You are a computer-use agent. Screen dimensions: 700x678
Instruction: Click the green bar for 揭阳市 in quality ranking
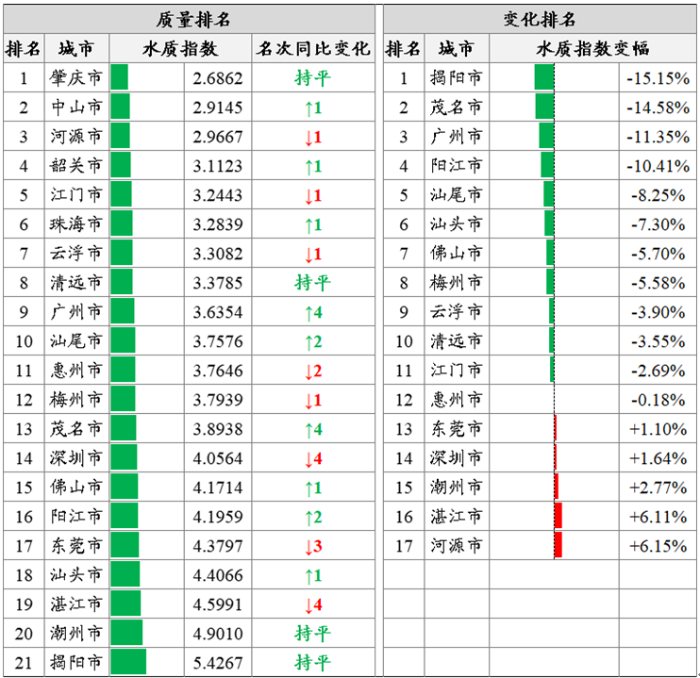tap(128, 662)
